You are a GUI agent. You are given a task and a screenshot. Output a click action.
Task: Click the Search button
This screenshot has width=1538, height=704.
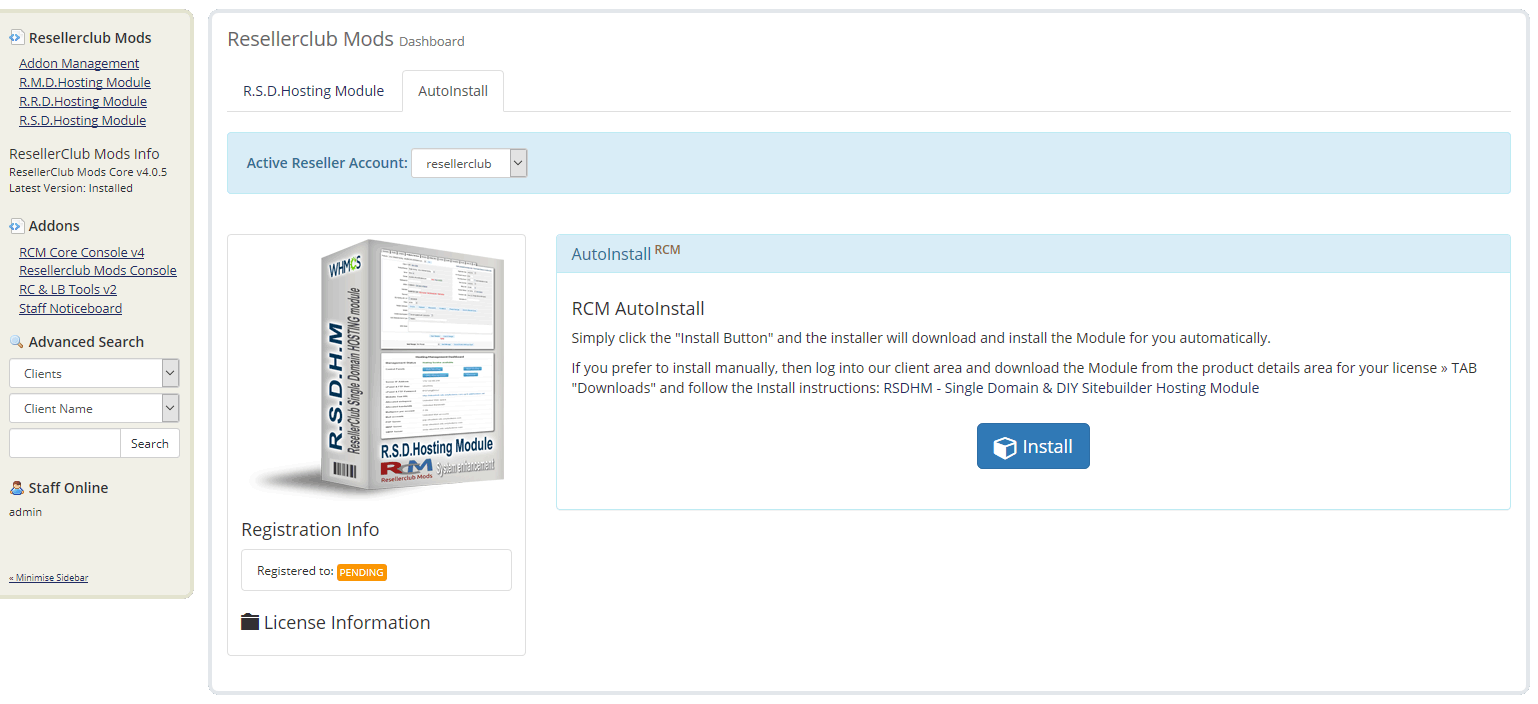[150, 443]
